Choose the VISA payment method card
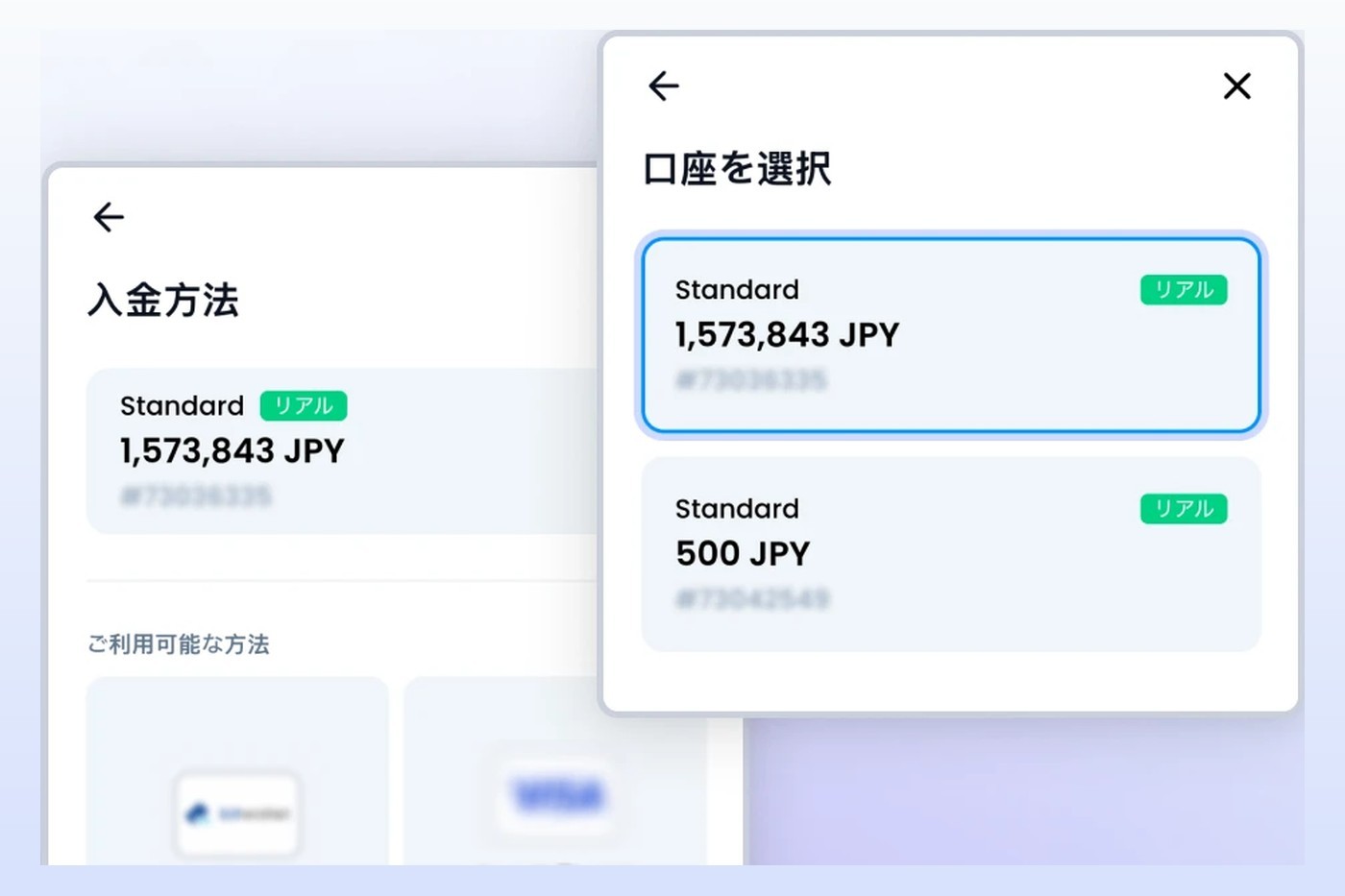The height and width of the screenshot is (896, 1345). [x=557, y=771]
